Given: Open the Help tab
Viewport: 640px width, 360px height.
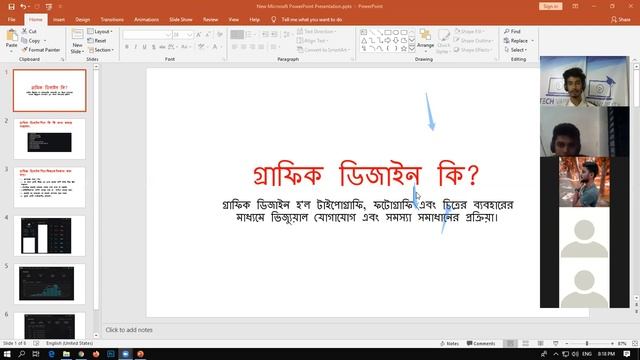Looking at the screenshot, I should coord(254,20).
